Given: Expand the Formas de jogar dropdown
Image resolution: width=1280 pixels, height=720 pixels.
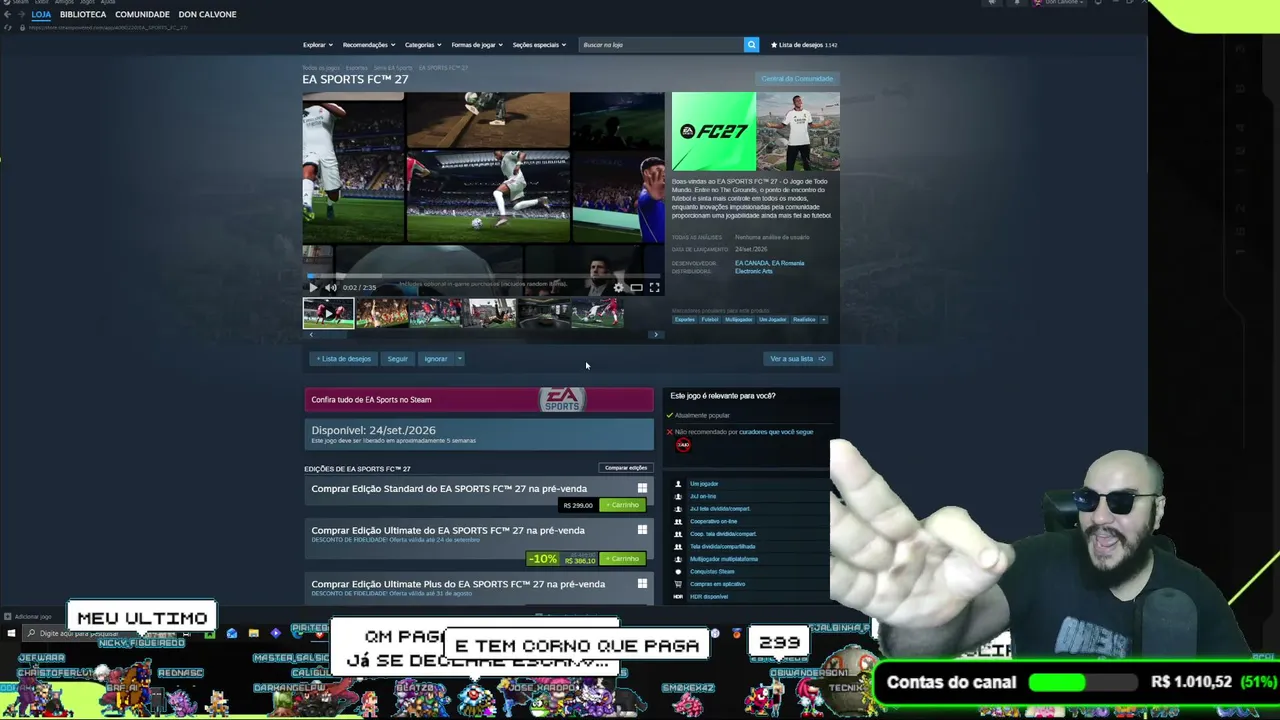Looking at the screenshot, I should (477, 45).
